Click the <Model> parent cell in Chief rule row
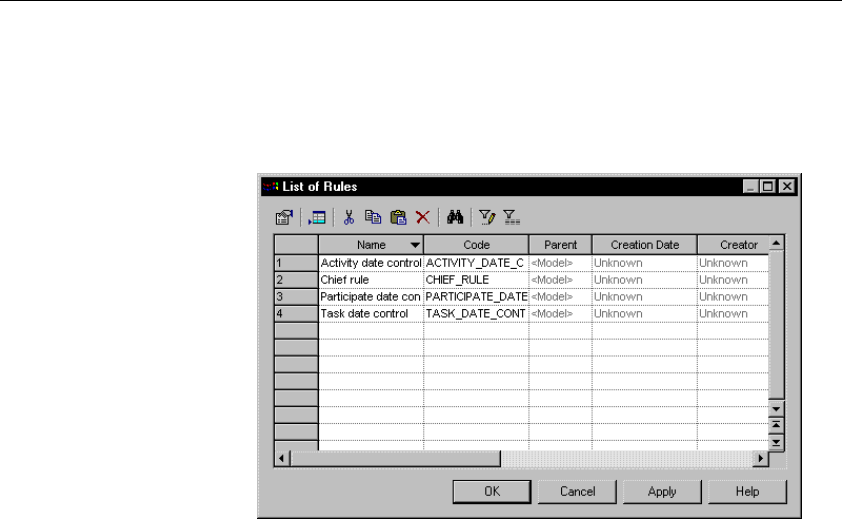The height and width of the screenshot is (519, 842). pyautogui.click(x=560, y=280)
